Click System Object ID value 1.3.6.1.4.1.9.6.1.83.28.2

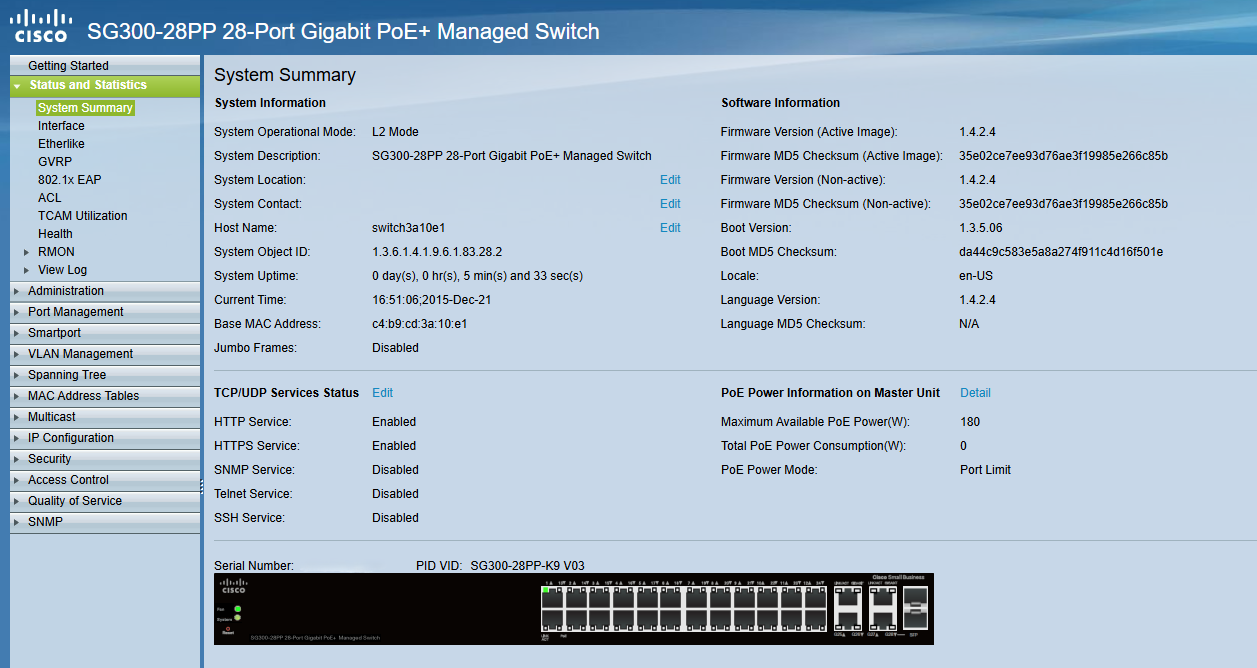click(x=437, y=252)
